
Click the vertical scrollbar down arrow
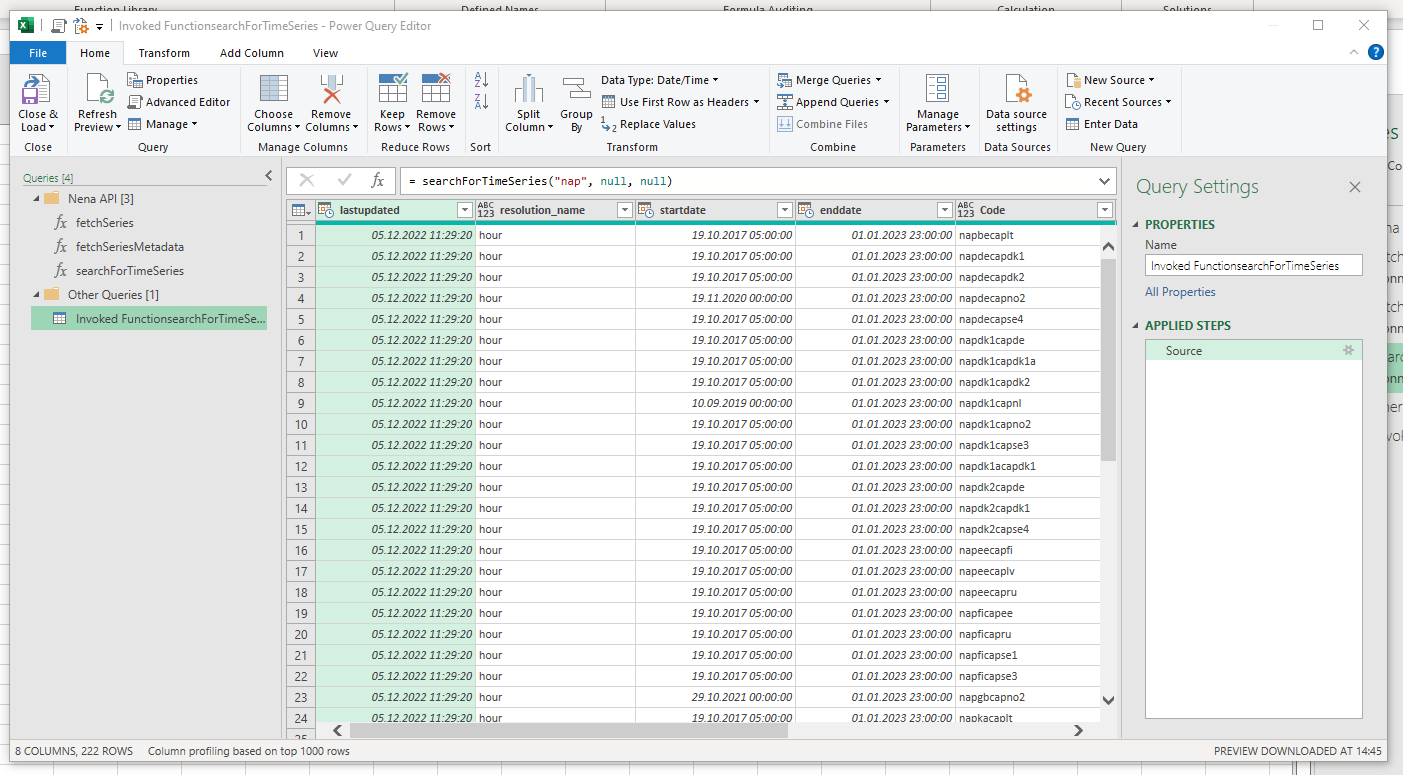pos(1108,701)
